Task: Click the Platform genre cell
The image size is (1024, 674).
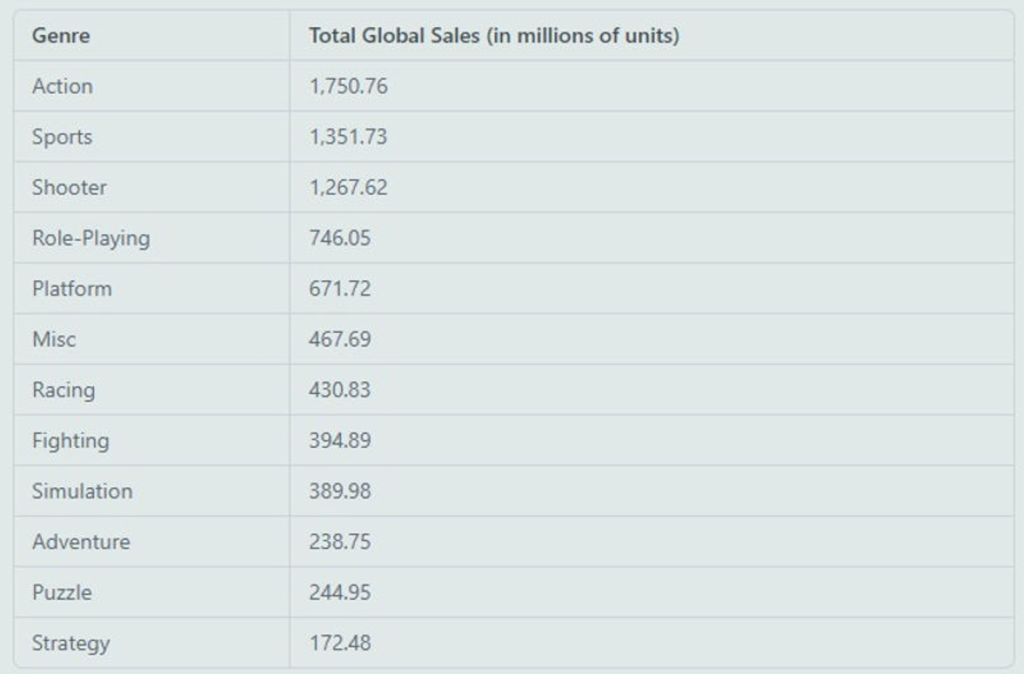Action: coord(72,289)
